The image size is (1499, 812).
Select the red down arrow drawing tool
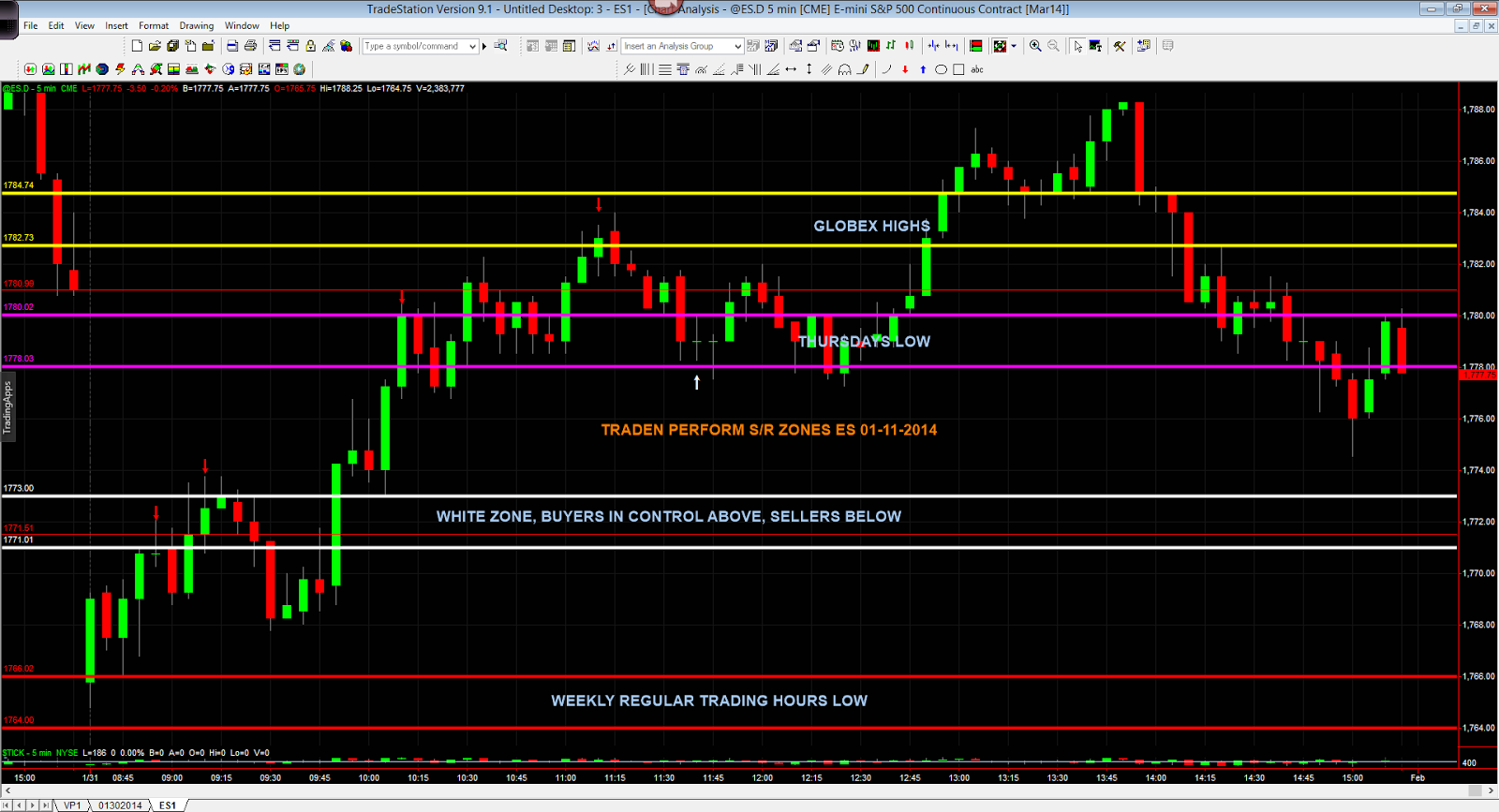point(905,69)
